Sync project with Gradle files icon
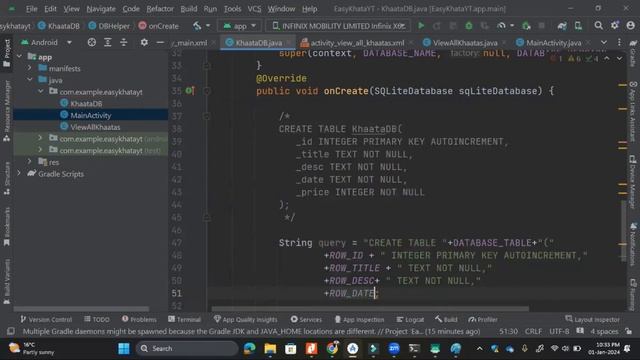Screen dimensions: 640x360 pos(562,26)
